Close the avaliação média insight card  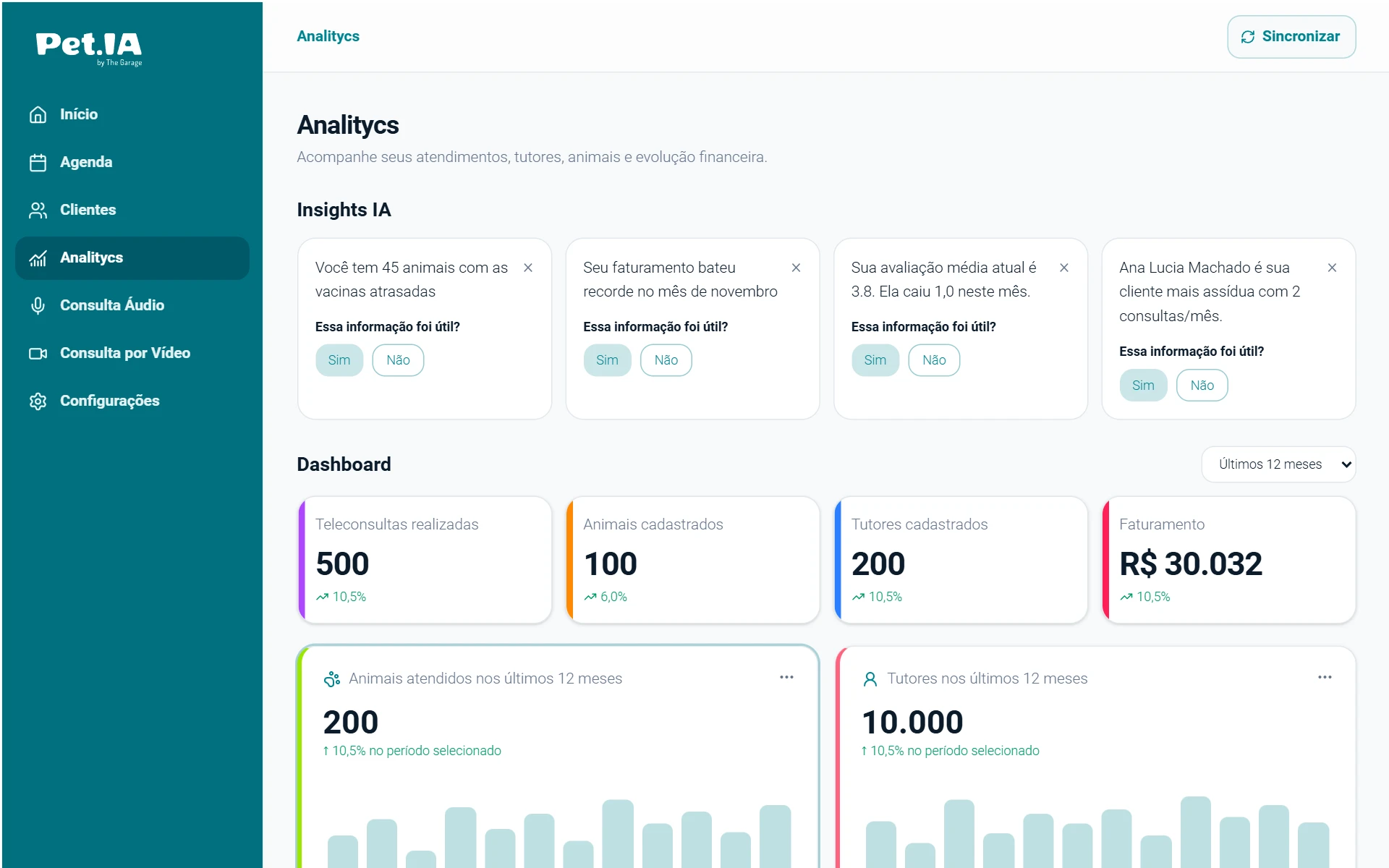[1064, 268]
